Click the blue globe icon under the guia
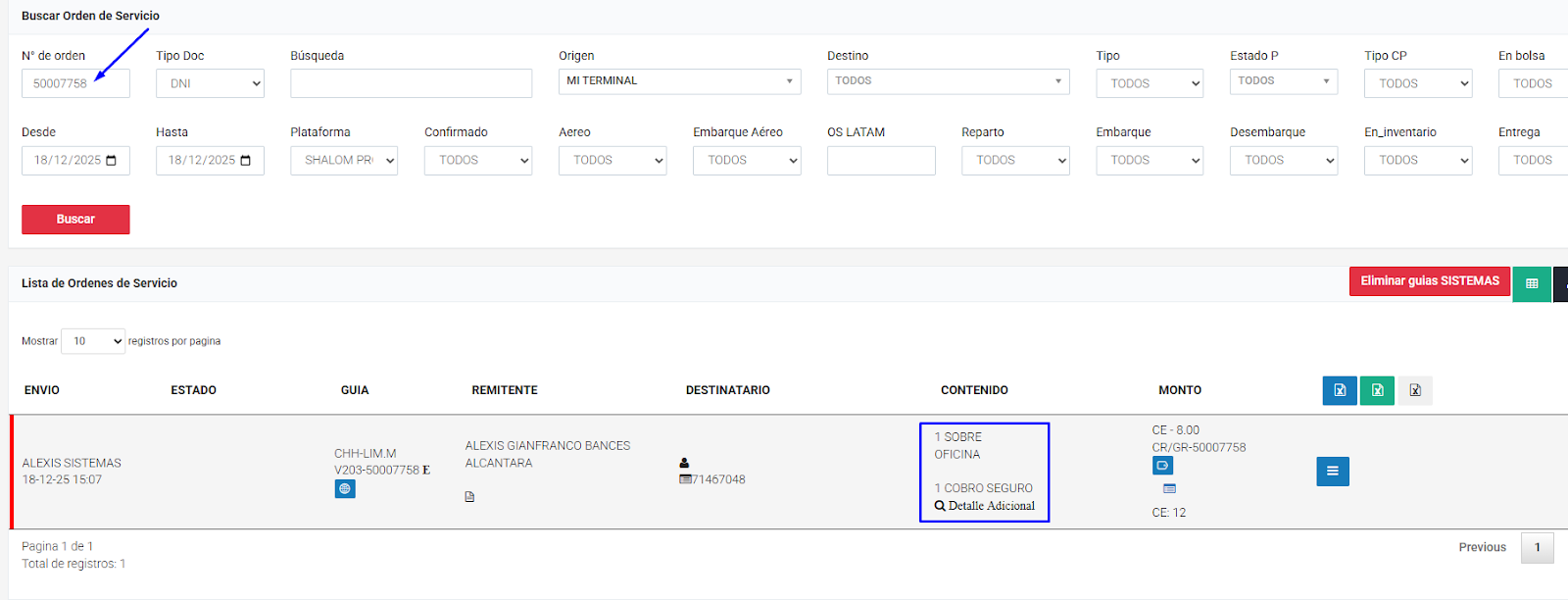This screenshot has height=600, width=1568. (x=344, y=489)
